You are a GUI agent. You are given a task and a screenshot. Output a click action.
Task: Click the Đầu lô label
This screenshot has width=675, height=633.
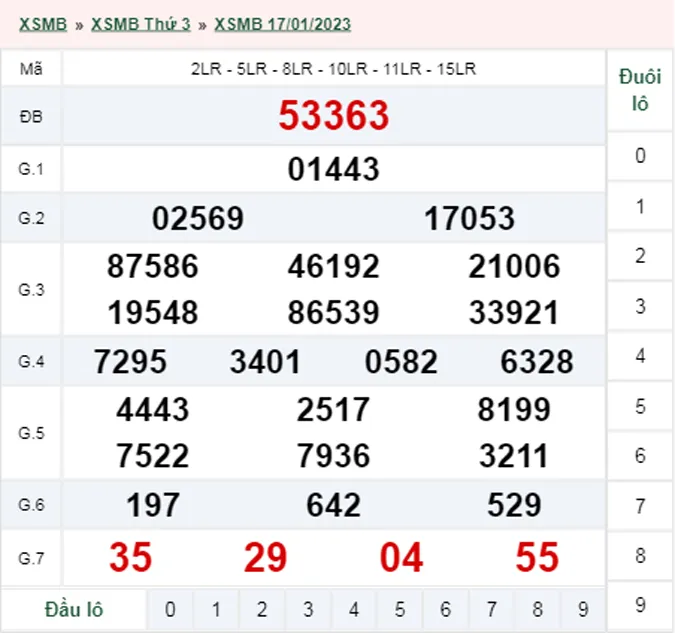pyautogui.click(x=75, y=609)
